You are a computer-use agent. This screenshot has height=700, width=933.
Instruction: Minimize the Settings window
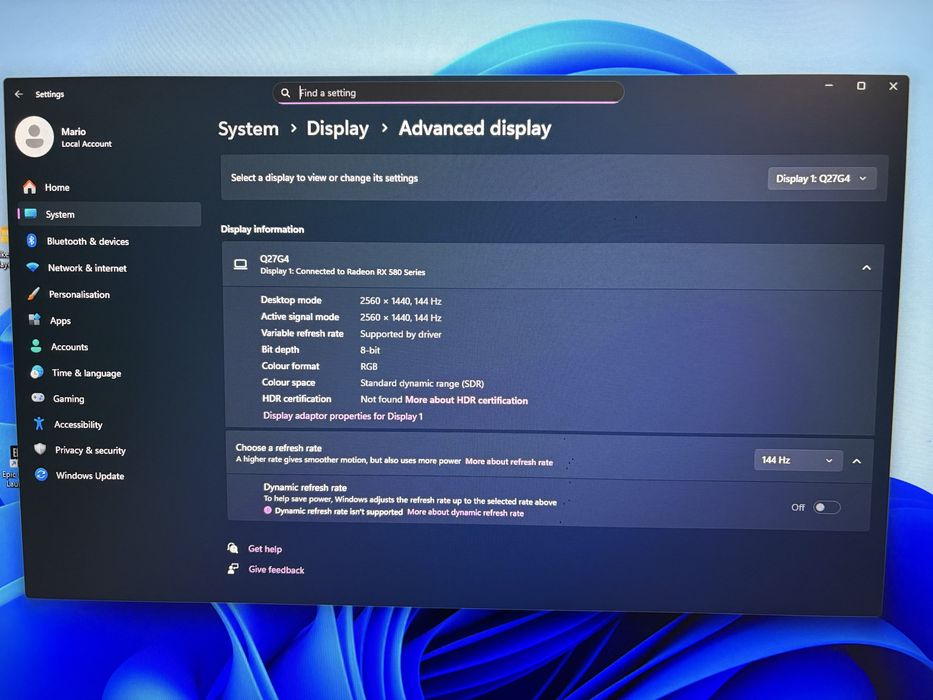pos(828,86)
